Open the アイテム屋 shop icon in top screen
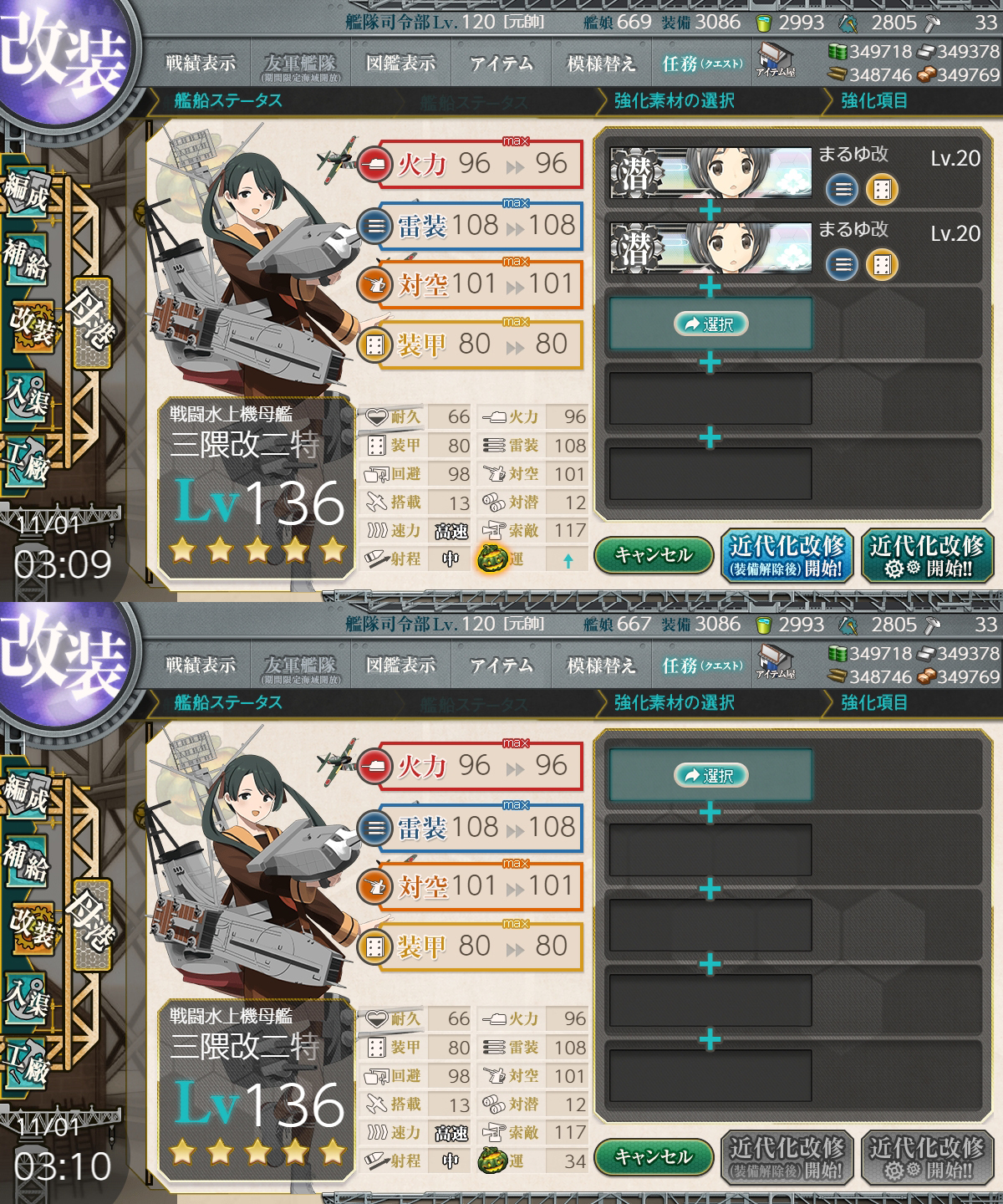 tap(776, 60)
